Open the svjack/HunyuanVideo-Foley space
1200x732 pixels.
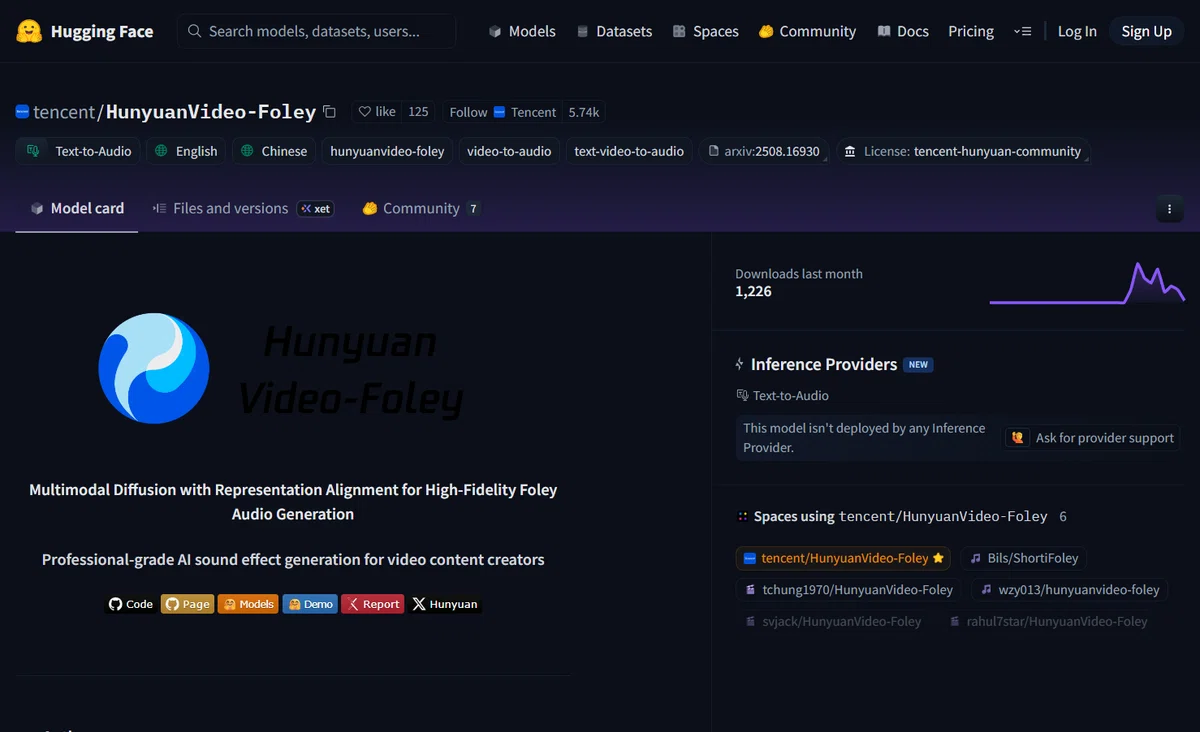click(835, 621)
